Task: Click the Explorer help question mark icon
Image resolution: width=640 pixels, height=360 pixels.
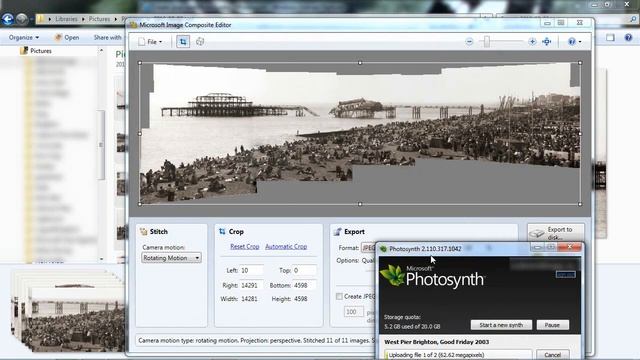Action: 628,38
